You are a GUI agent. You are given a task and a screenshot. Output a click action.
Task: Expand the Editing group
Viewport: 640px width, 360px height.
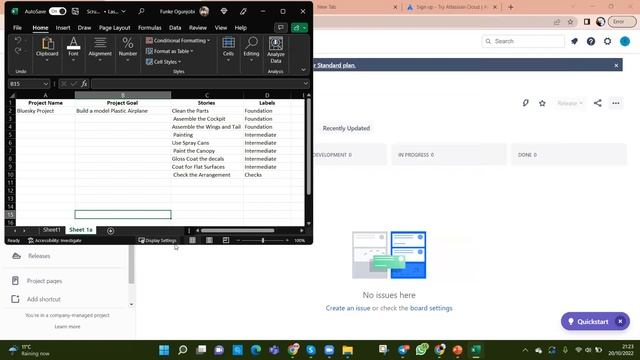pos(251,49)
